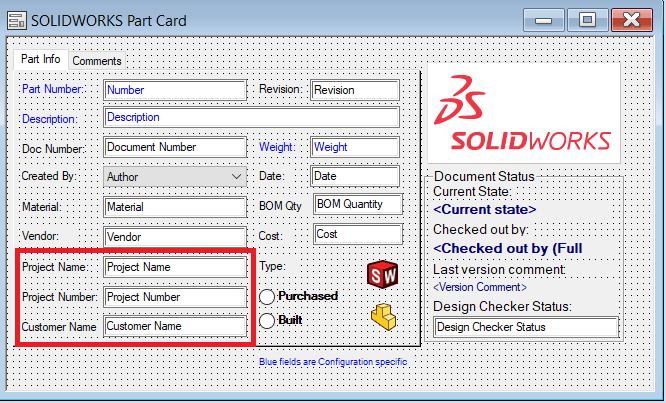
Task: Minimize the Part Card window
Action: pyautogui.click(x=544, y=20)
